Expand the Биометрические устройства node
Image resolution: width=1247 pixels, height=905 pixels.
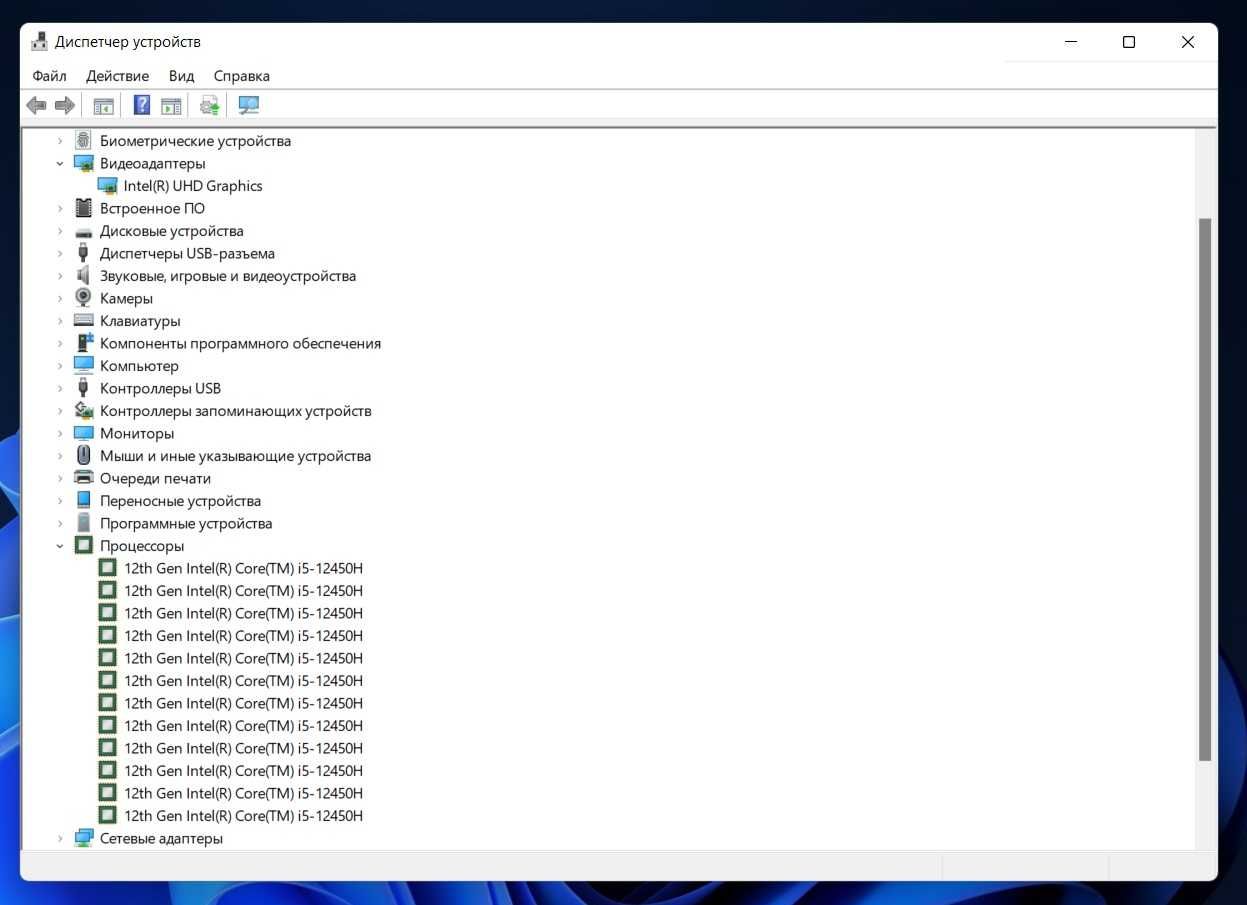(x=60, y=141)
